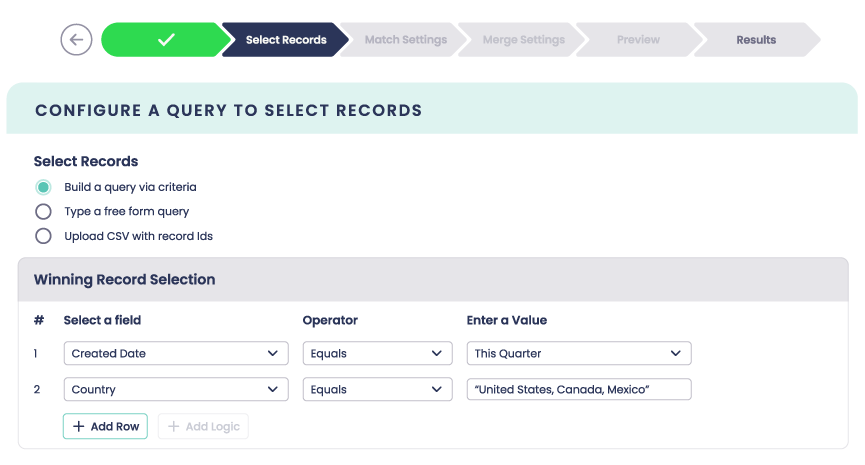Image resolution: width=865 pixels, height=465 pixels.
Task: Click the back arrow icon
Action: click(x=76, y=40)
